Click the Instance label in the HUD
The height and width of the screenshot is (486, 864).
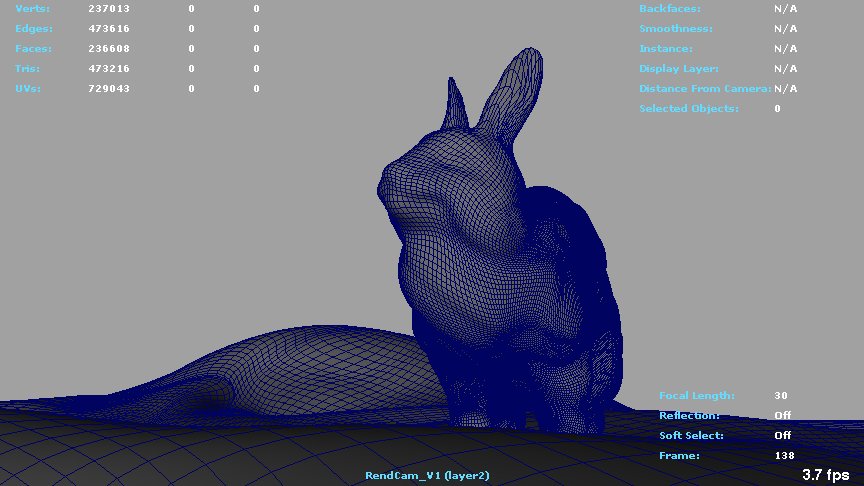pos(666,48)
